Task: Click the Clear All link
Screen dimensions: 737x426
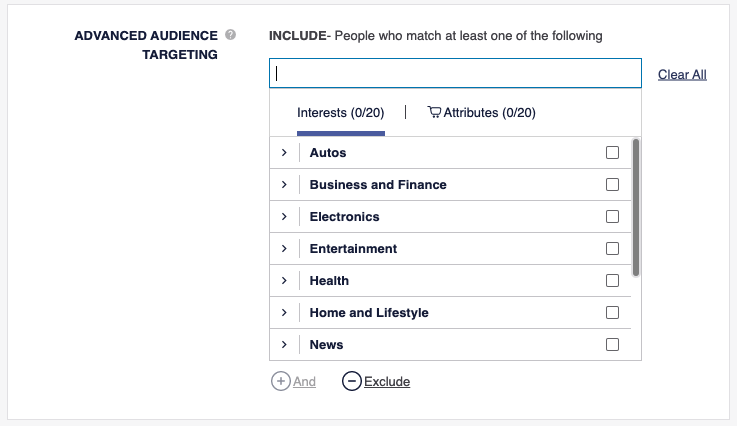Action: tap(682, 75)
